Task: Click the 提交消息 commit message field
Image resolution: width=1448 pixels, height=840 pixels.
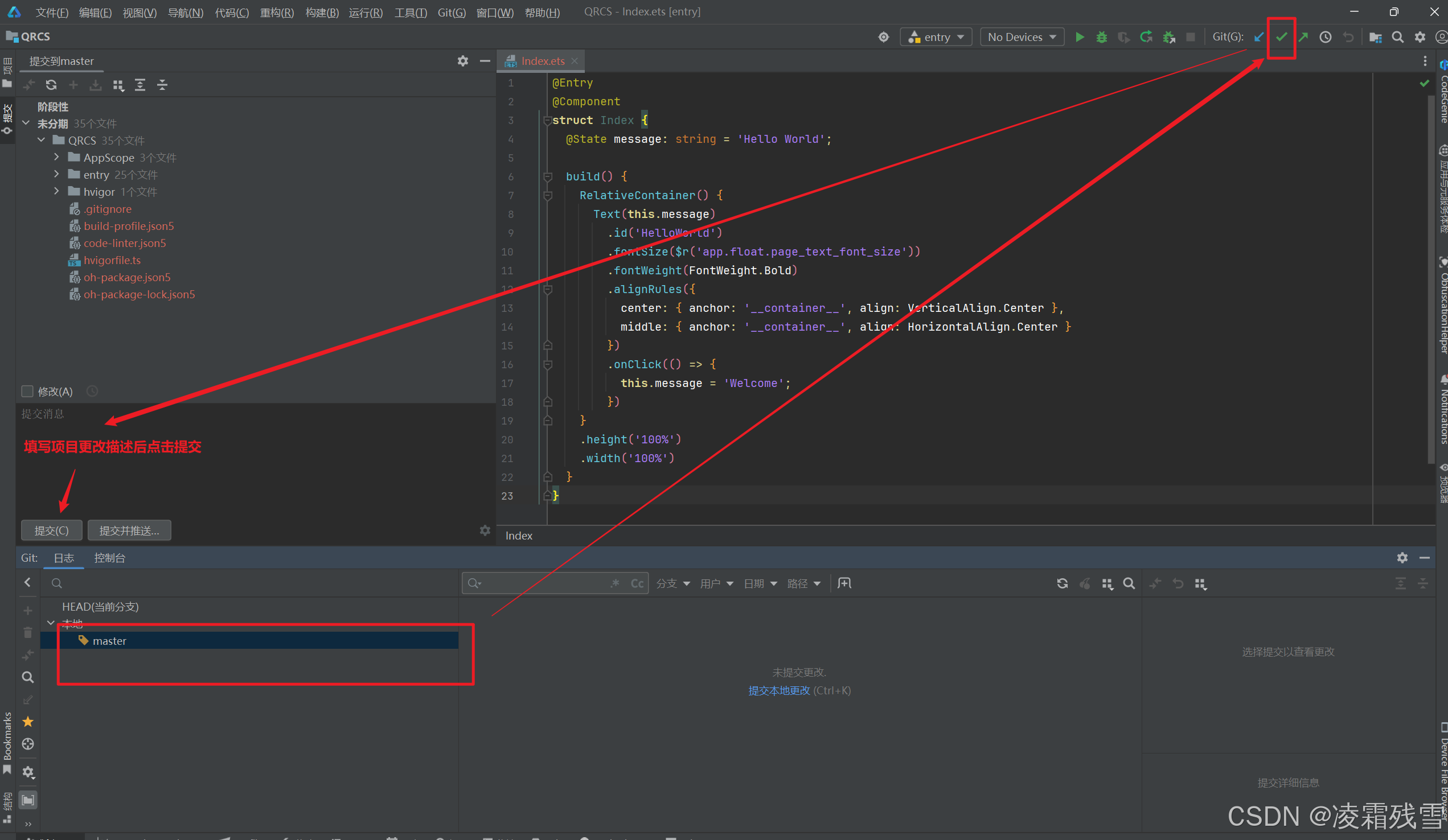Action: 256,459
